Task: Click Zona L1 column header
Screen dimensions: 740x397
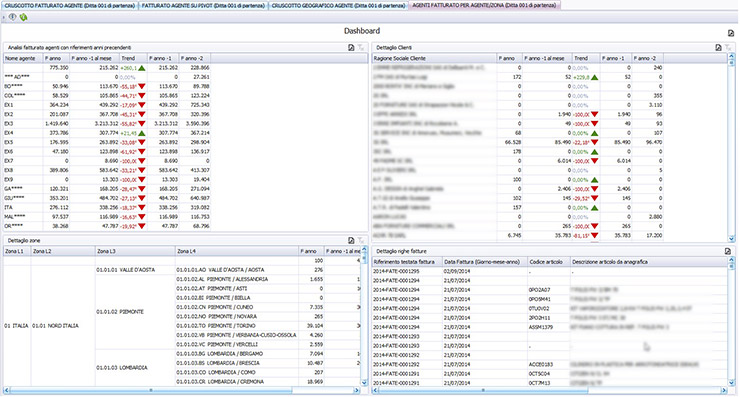Action: coord(17,252)
